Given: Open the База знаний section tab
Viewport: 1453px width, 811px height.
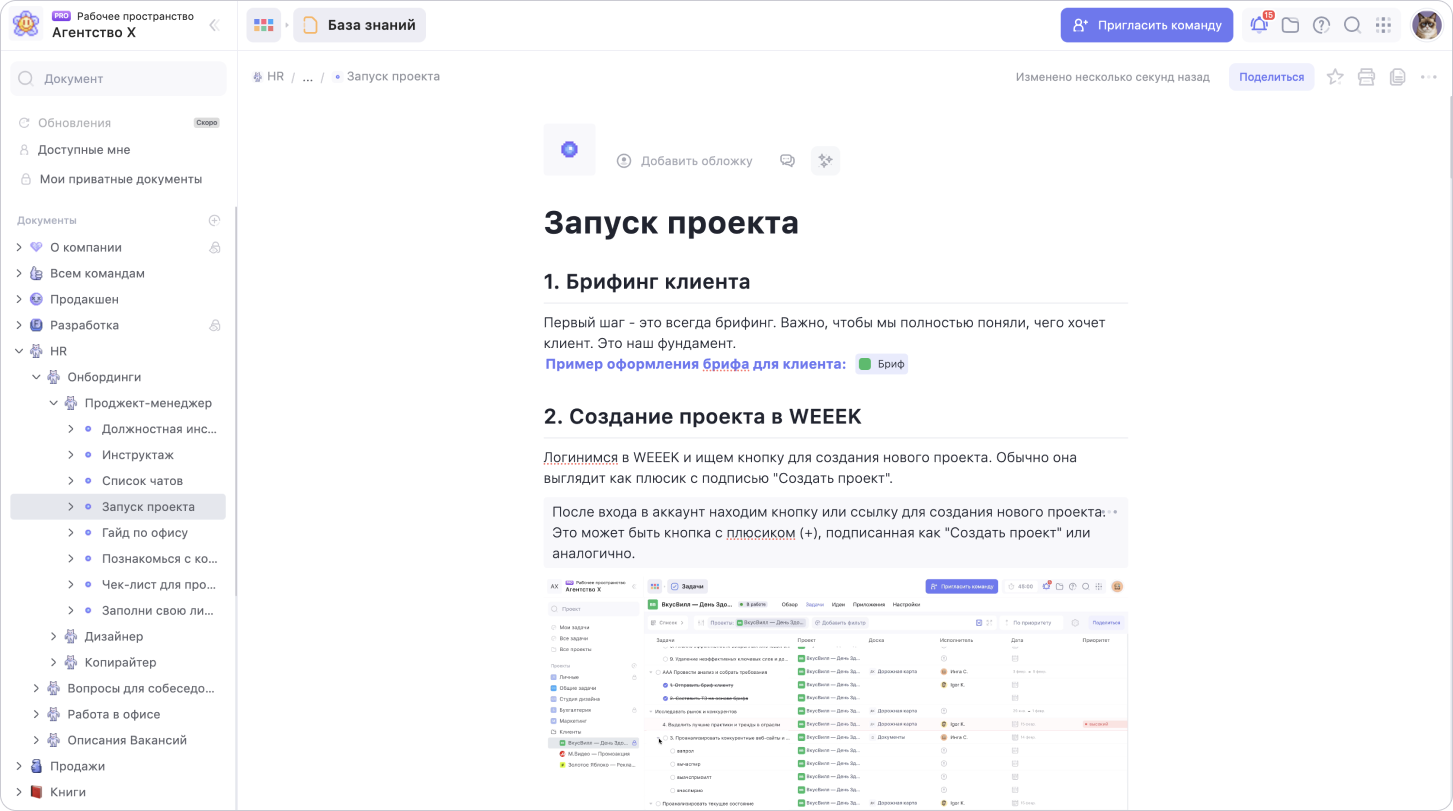Looking at the screenshot, I should [360, 25].
